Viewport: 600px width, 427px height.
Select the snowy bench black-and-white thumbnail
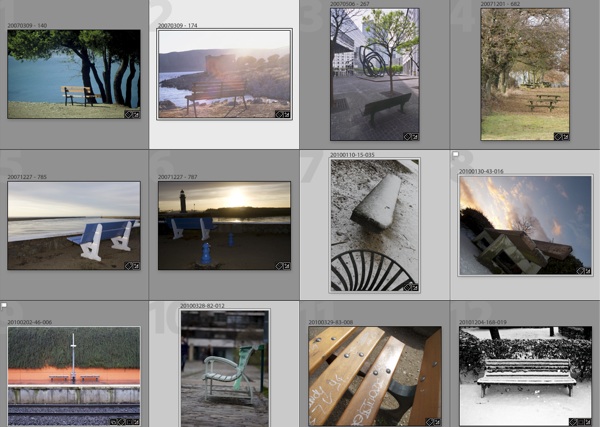pos(525,375)
